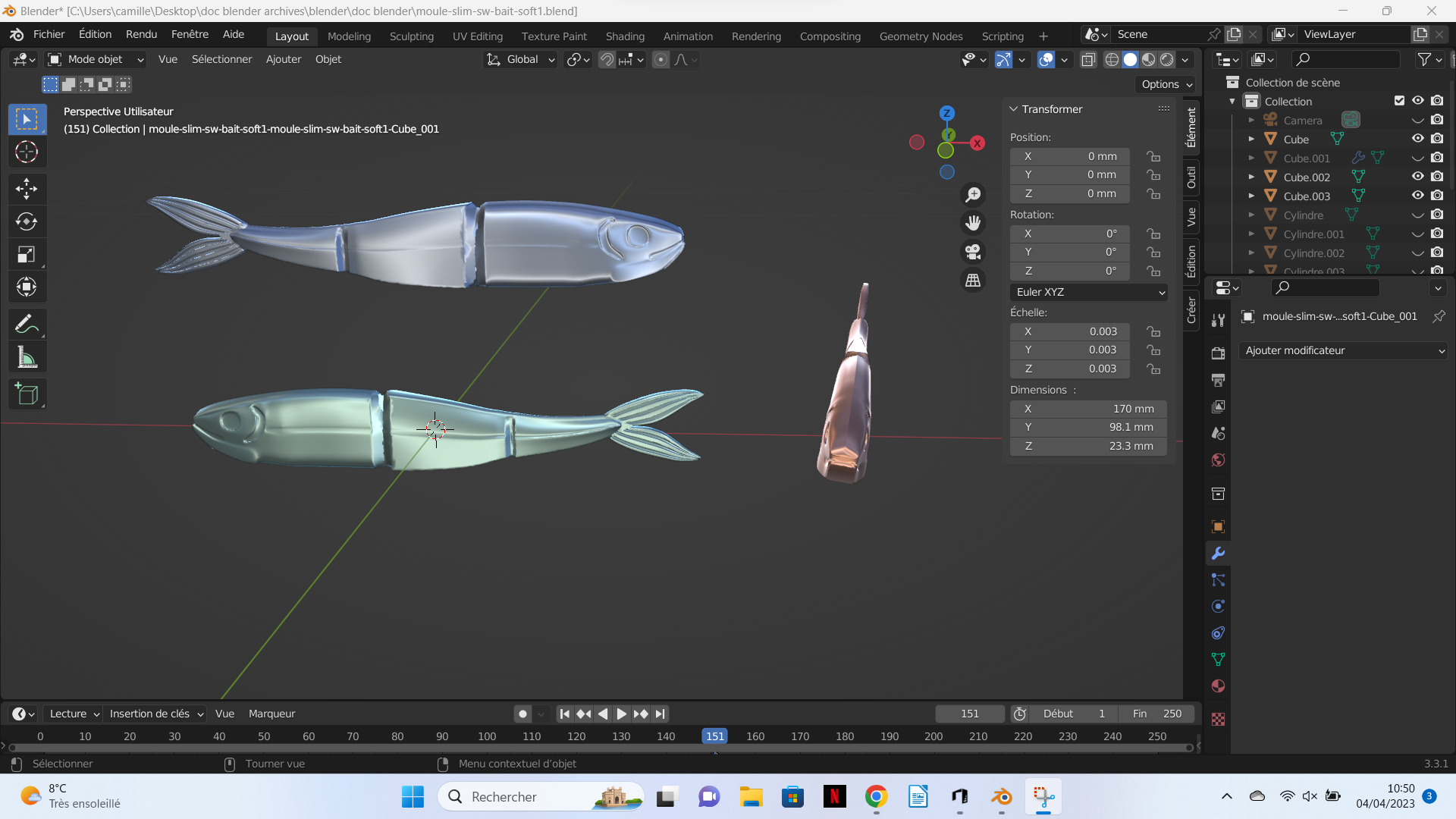Open the World properties tab

coord(1218,460)
